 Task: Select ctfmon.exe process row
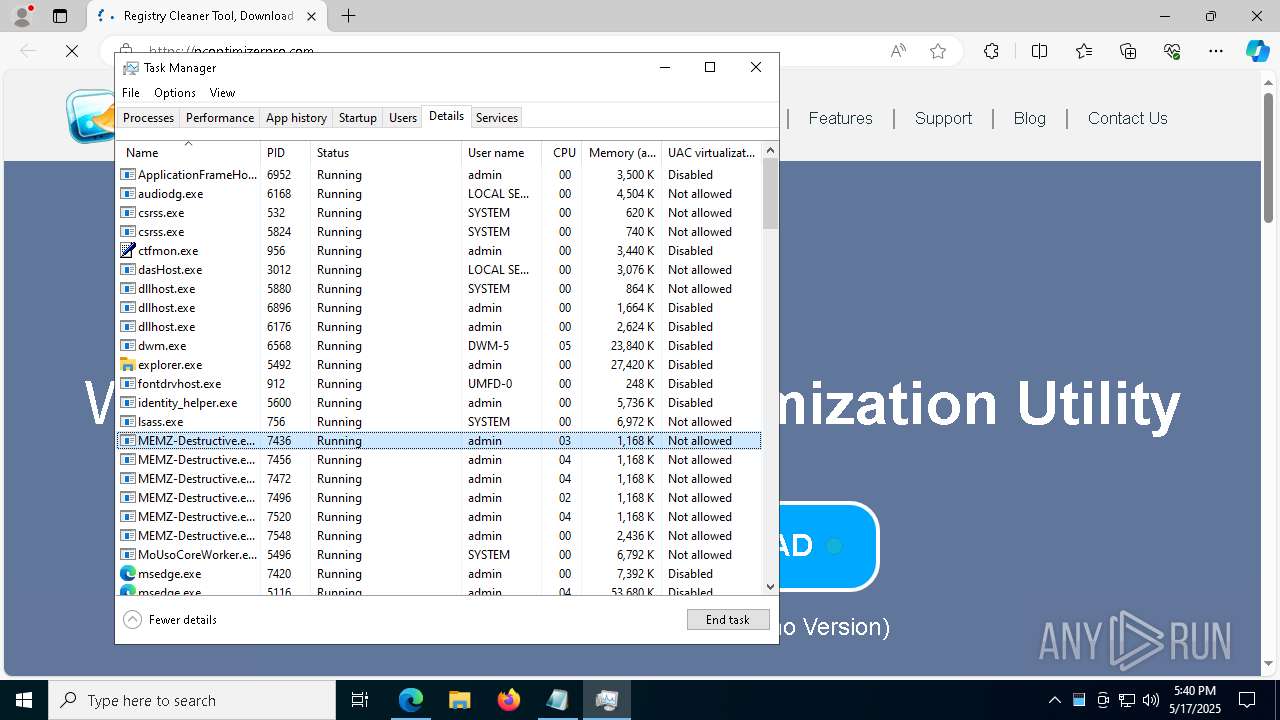(x=439, y=251)
